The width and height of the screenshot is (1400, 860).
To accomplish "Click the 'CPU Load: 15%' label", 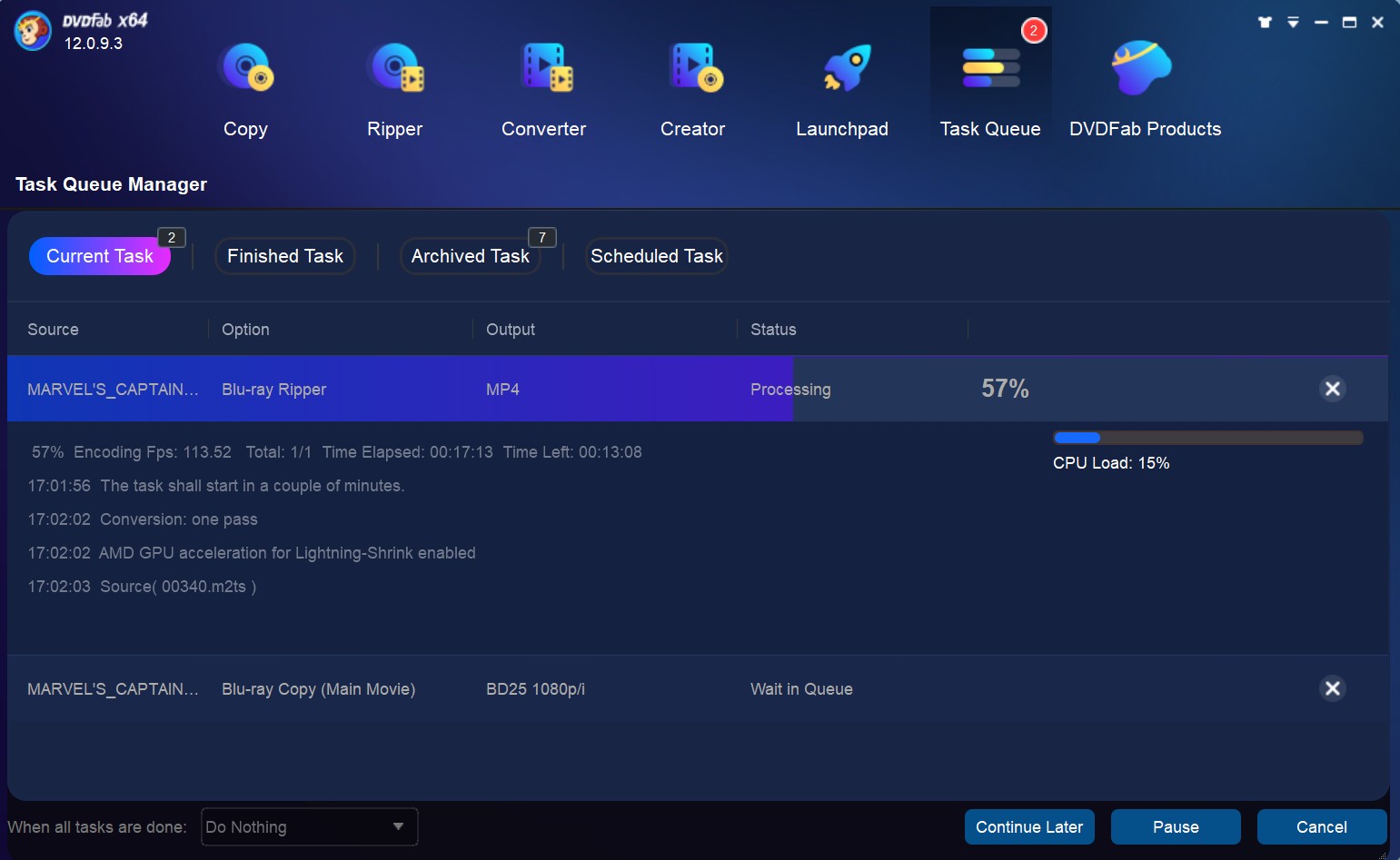I will point(1111,463).
